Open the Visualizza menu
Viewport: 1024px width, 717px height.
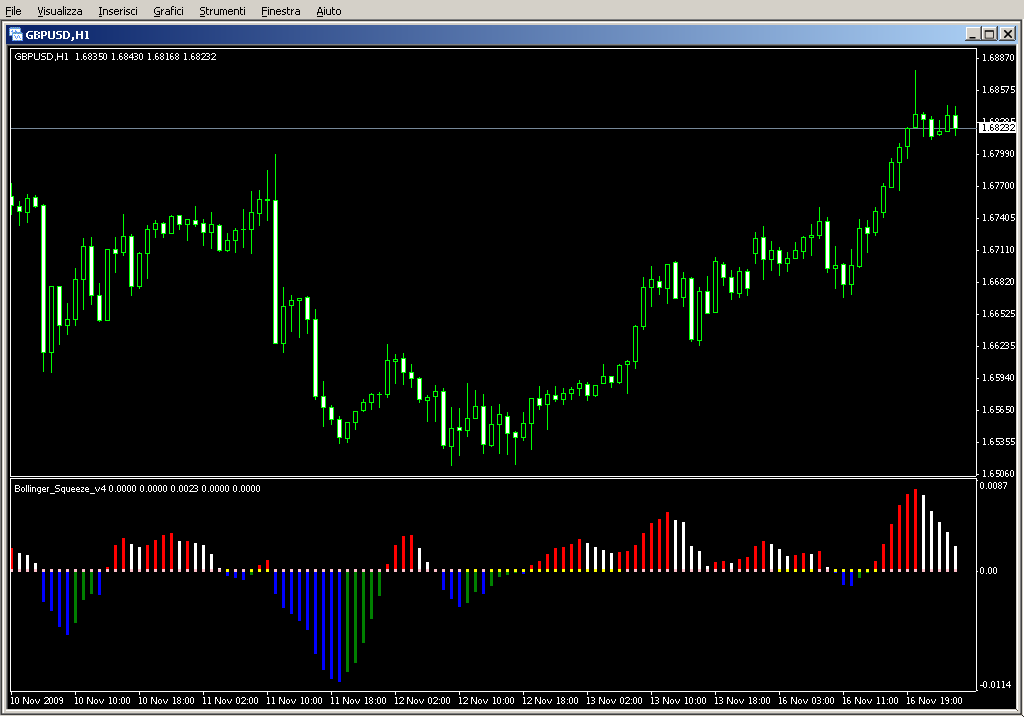pyautogui.click(x=59, y=11)
